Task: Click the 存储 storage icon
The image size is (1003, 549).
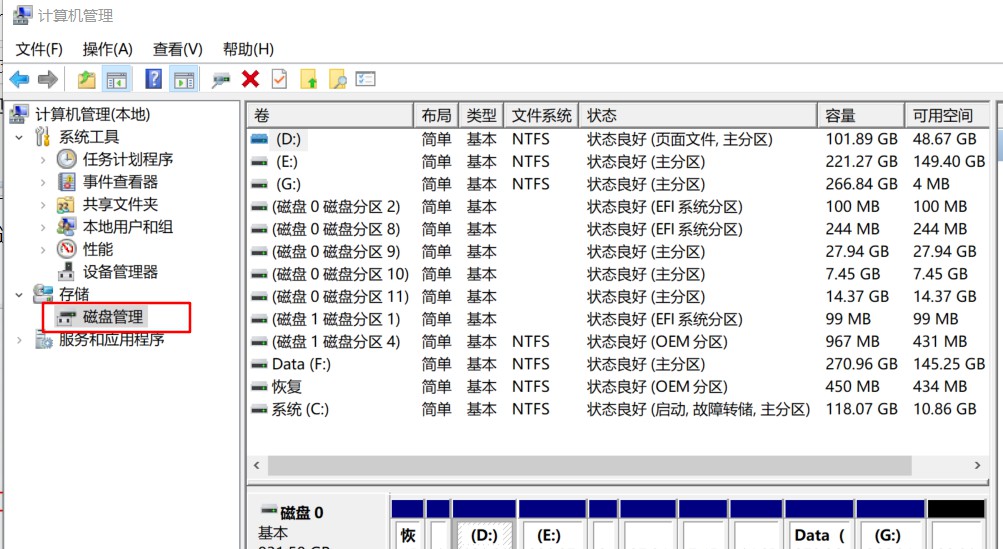Action: (x=43, y=294)
